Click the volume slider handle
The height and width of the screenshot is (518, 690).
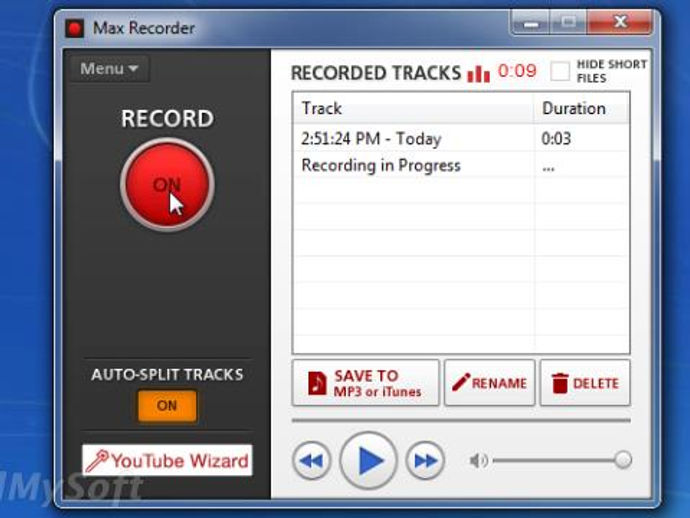coord(623,460)
